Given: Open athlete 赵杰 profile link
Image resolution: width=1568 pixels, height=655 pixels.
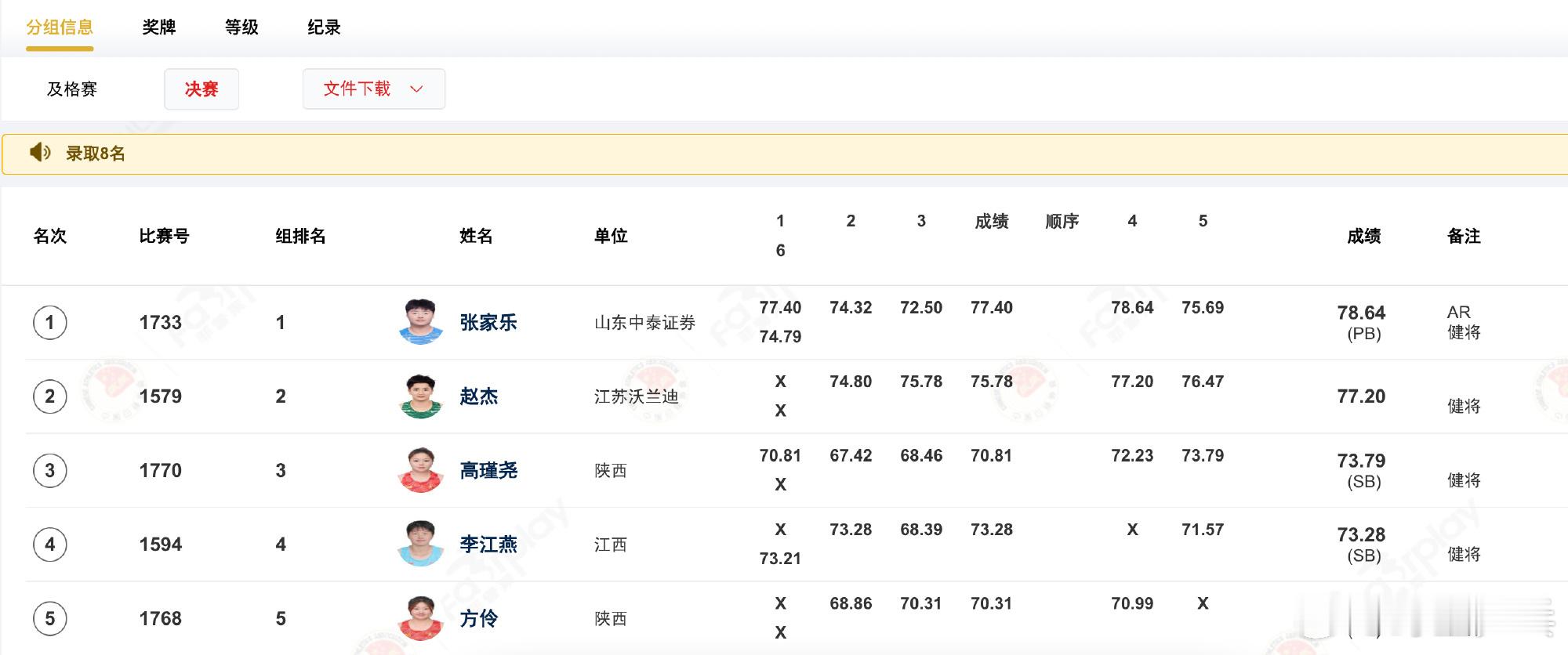Looking at the screenshot, I should 478,396.
